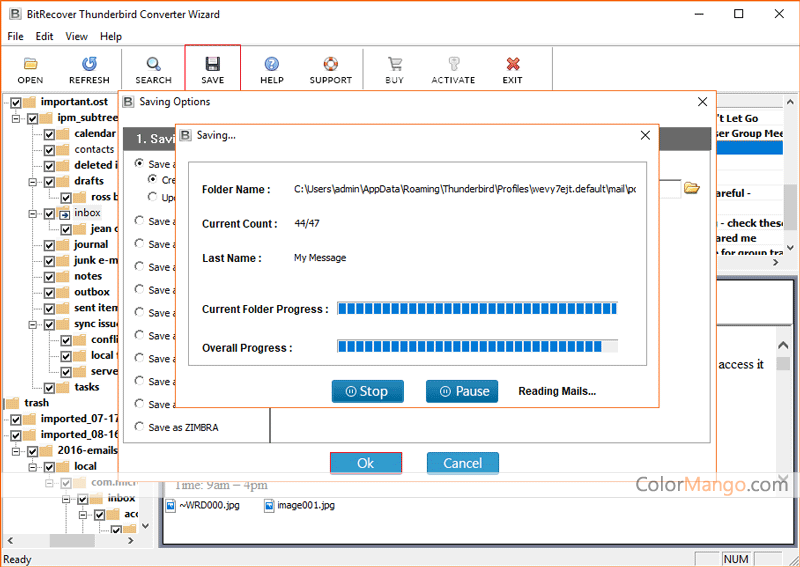Open the View menu
The image size is (800, 567).
77,36
